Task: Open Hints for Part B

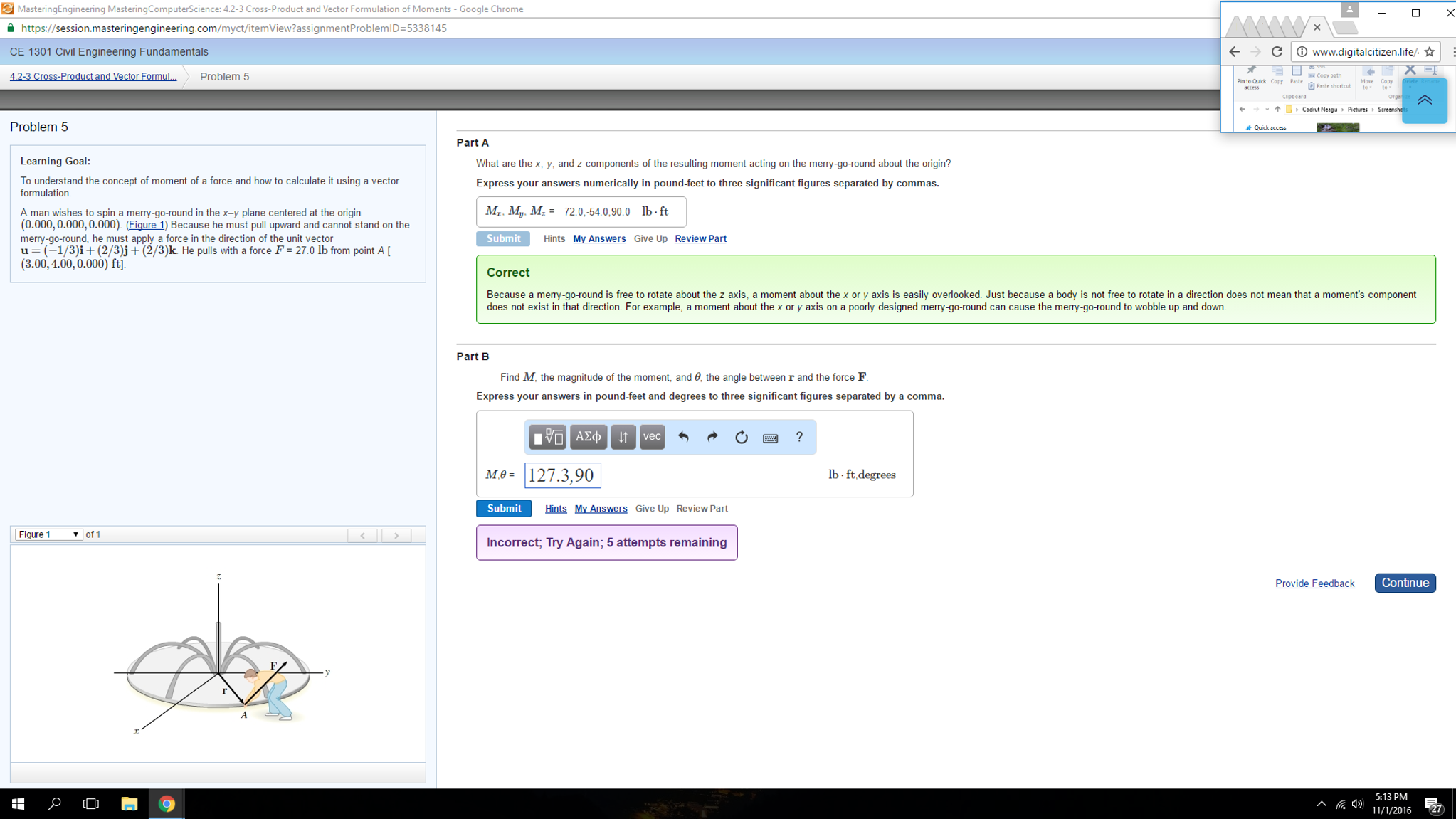Action: (x=555, y=508)
